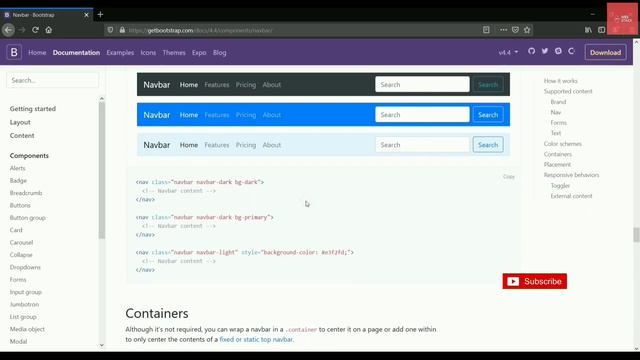Open the Modal component page
640x360 pixels.
click(18, 342)
